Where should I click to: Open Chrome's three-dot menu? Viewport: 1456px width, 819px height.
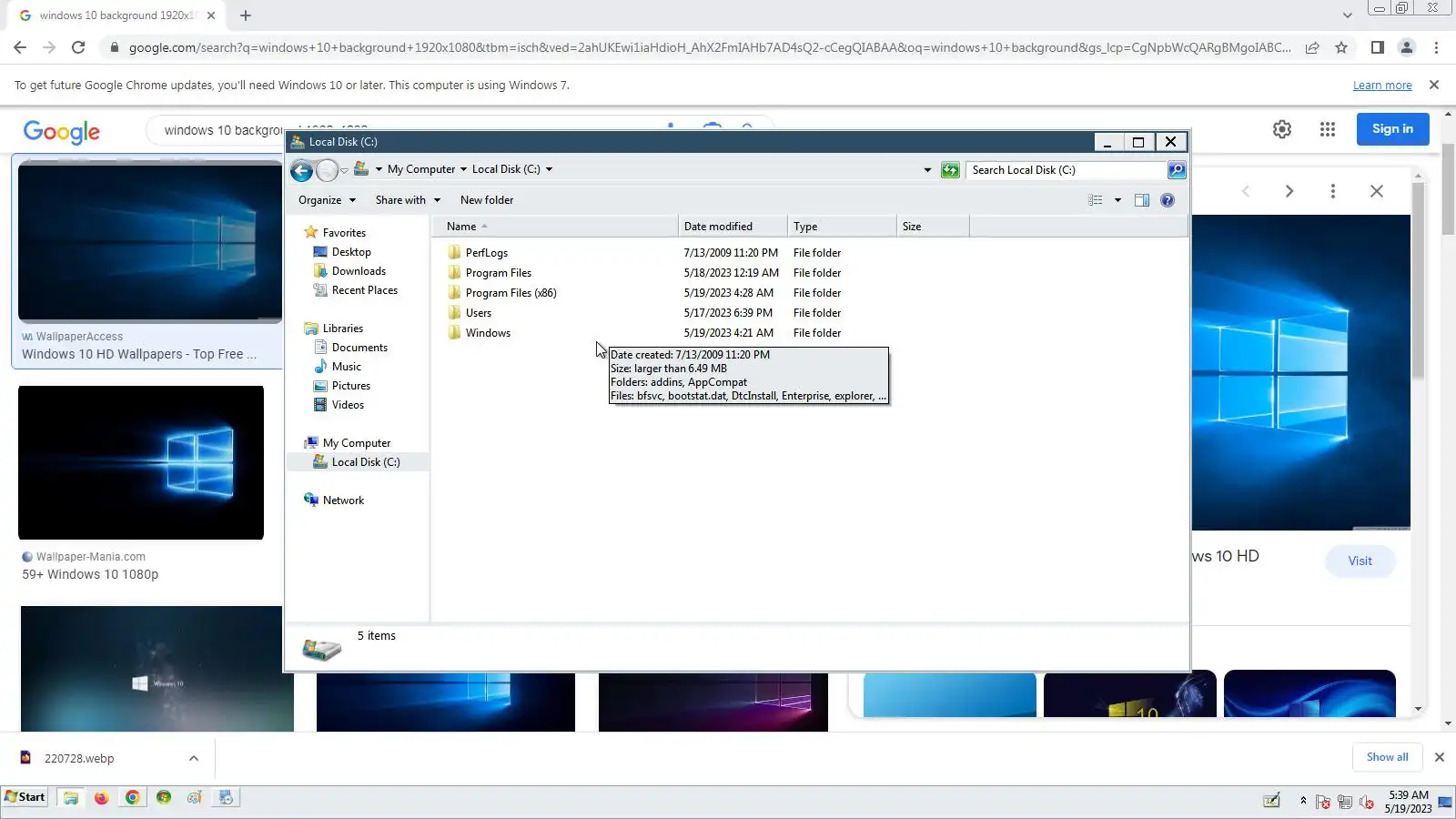coord(1437,47)
